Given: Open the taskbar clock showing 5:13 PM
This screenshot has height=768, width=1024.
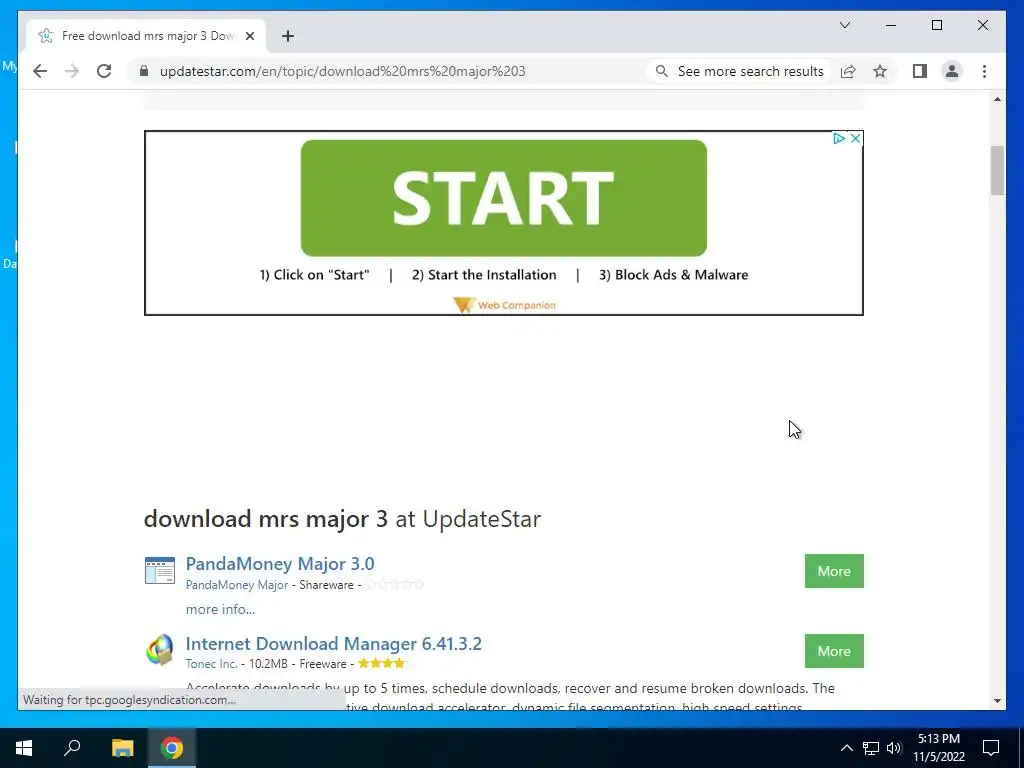Looking at the screenshot, I should tap(938, 748).
